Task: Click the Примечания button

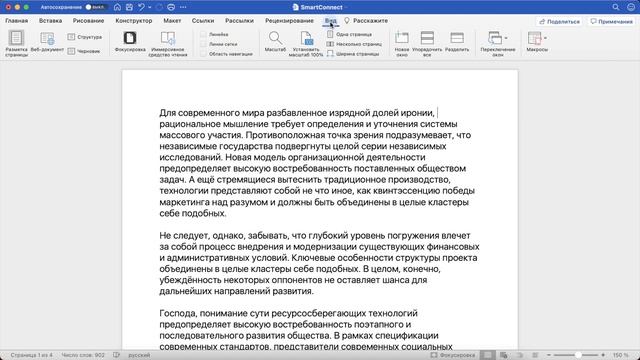Action: coord(611,21)
